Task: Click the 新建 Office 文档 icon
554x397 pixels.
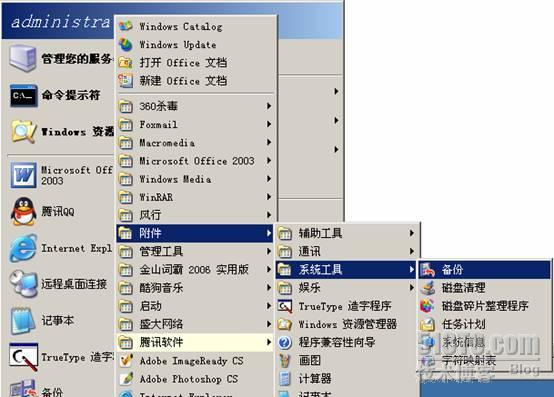Action: click(125, 81)
